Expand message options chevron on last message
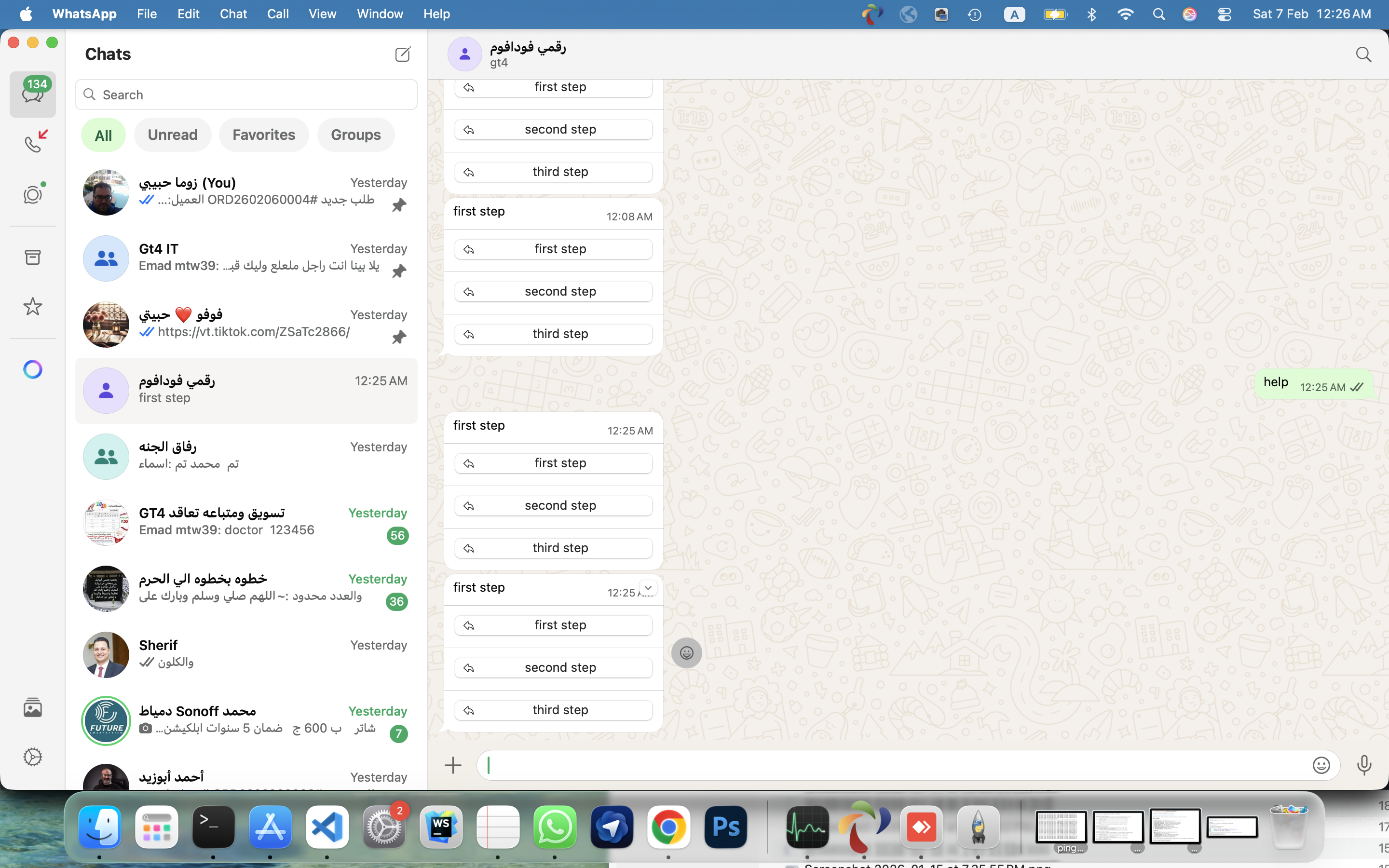The image size is (1389, 868). (648, 587)
